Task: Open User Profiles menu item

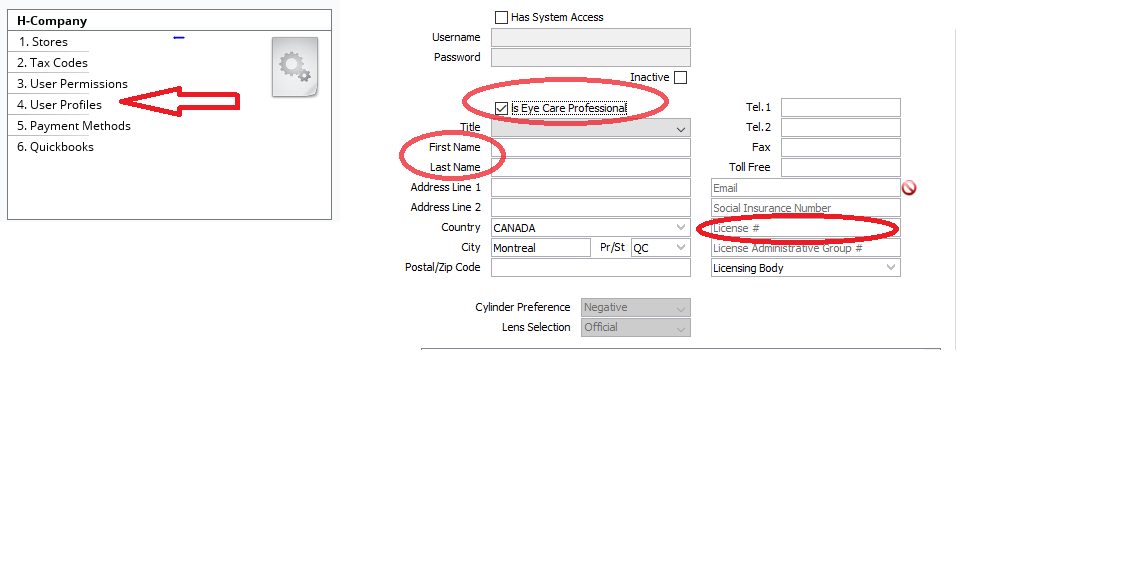Action: (65, 105)
